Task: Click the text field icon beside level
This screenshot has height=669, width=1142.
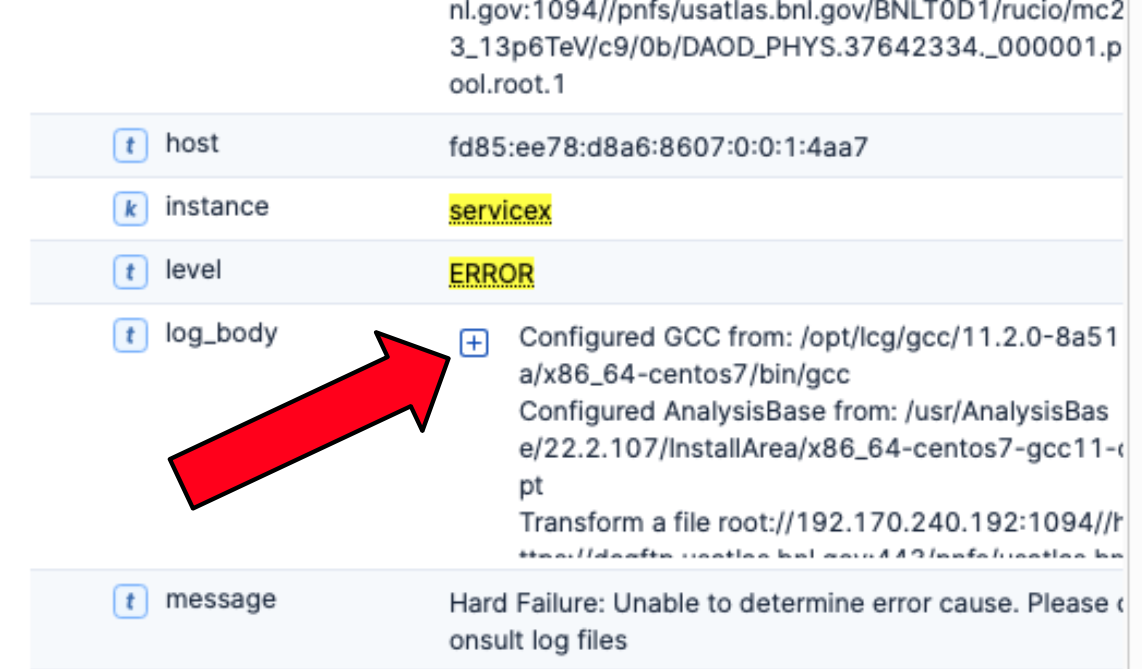Action: pyautogui.click(x=129, y=271)
